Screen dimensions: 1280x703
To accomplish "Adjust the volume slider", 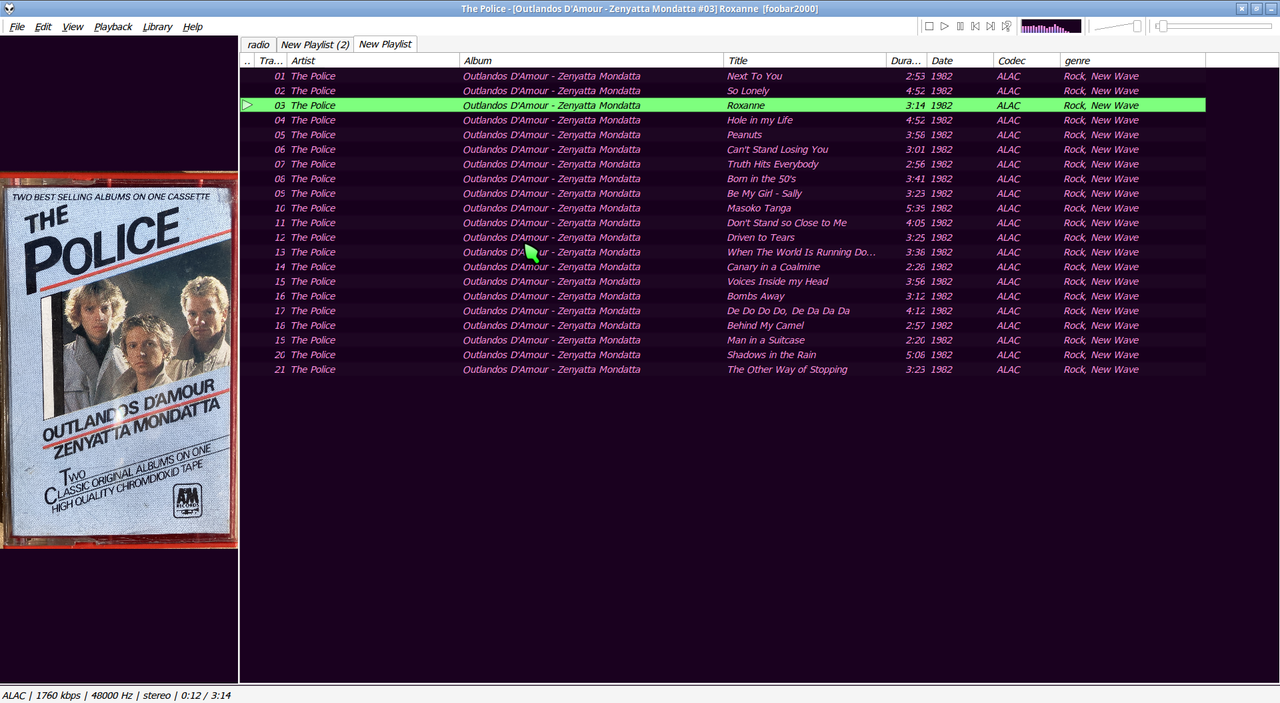I will click(x=1117, y=26).
